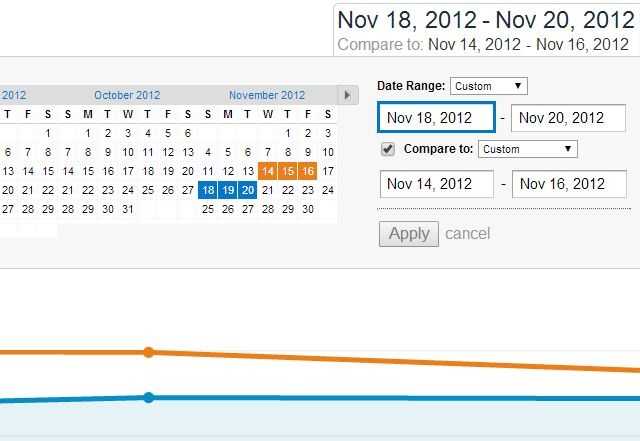Viewport: 640px width, 441px height.
Task: Pick November 14 highlighted in orange
Action: pyautogui.click(x=268, y=171)
